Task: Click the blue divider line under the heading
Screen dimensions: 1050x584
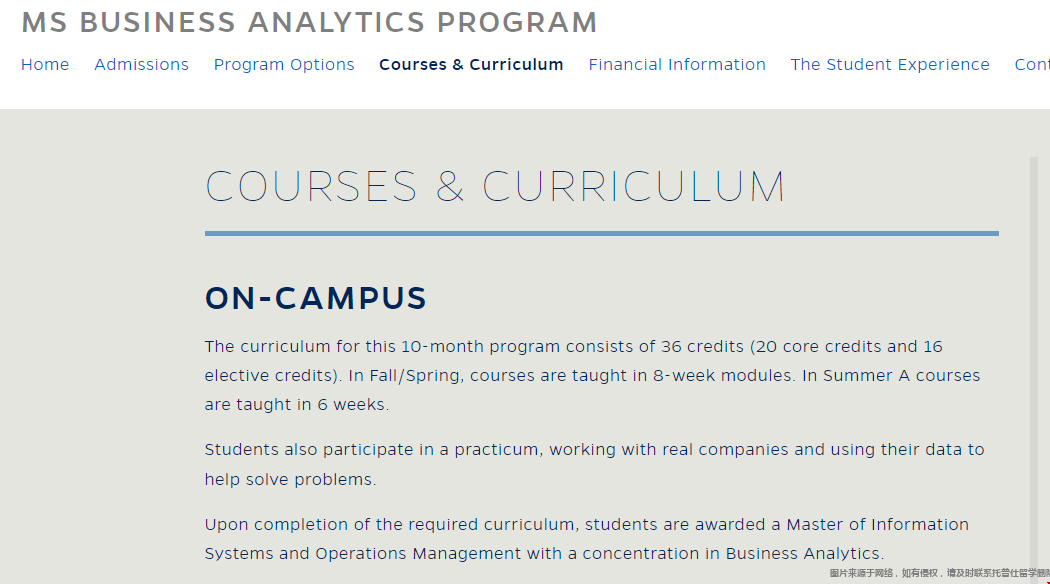Action: [601, 233]
